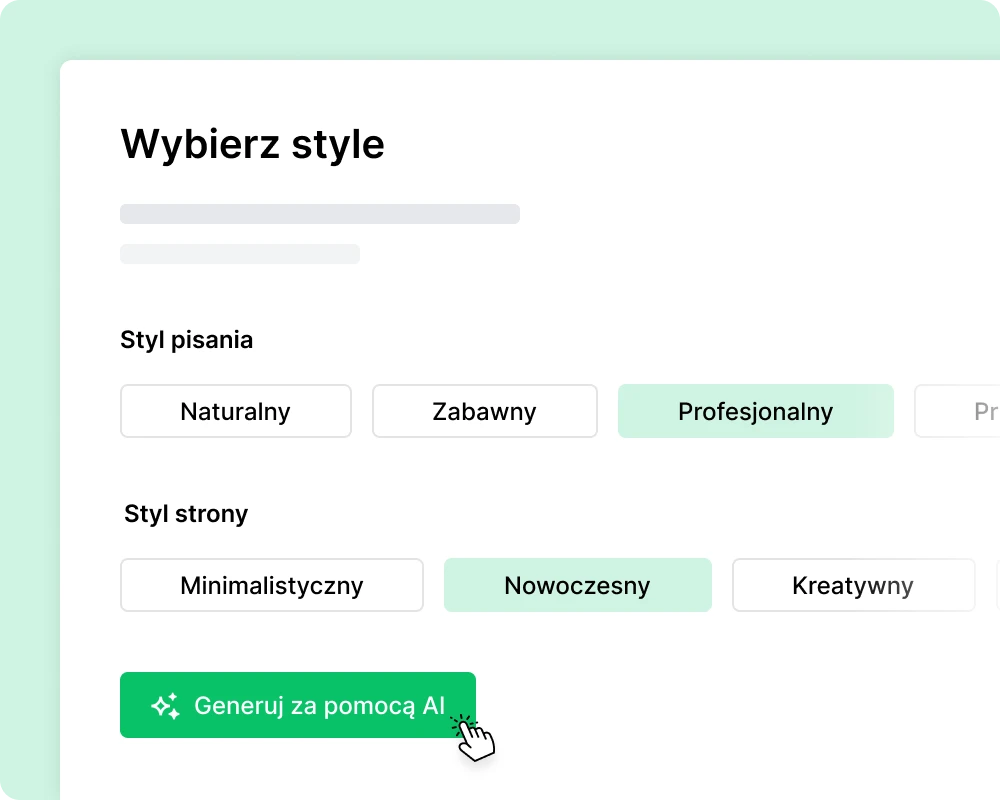
Task: Toggle the Nowoczesny page style
Action: point(577,585)
